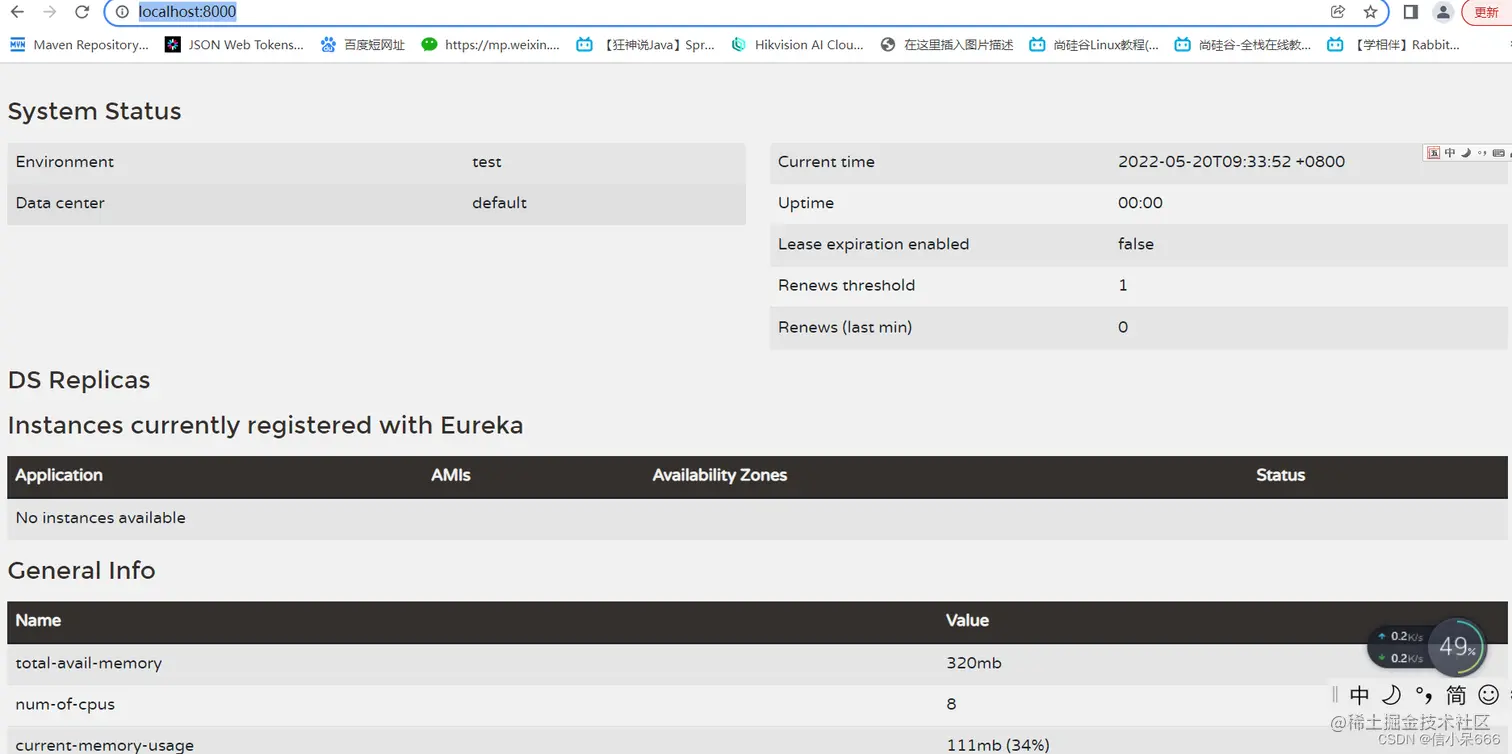1512x754 pixels.
Task: Open the 【狂神说Java】Spr... bookmark
Action: [646, 44]
